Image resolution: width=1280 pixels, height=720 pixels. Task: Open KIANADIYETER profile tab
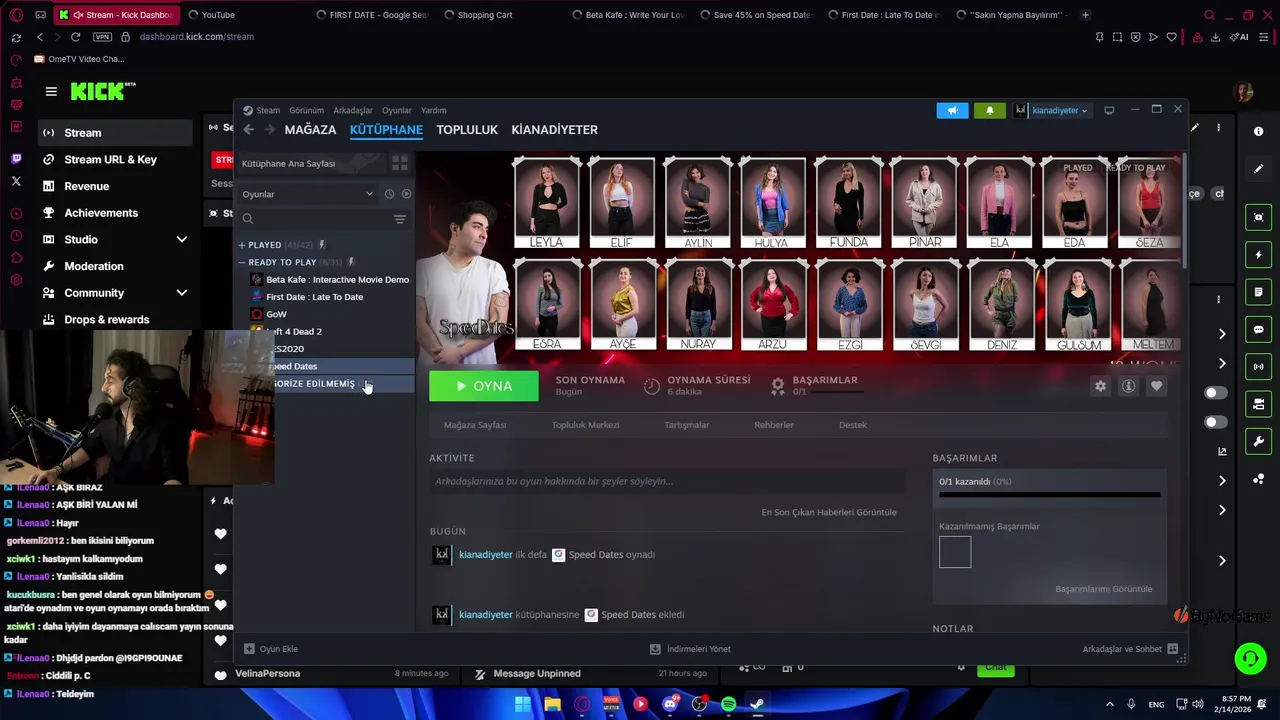[x=554, y=130]
